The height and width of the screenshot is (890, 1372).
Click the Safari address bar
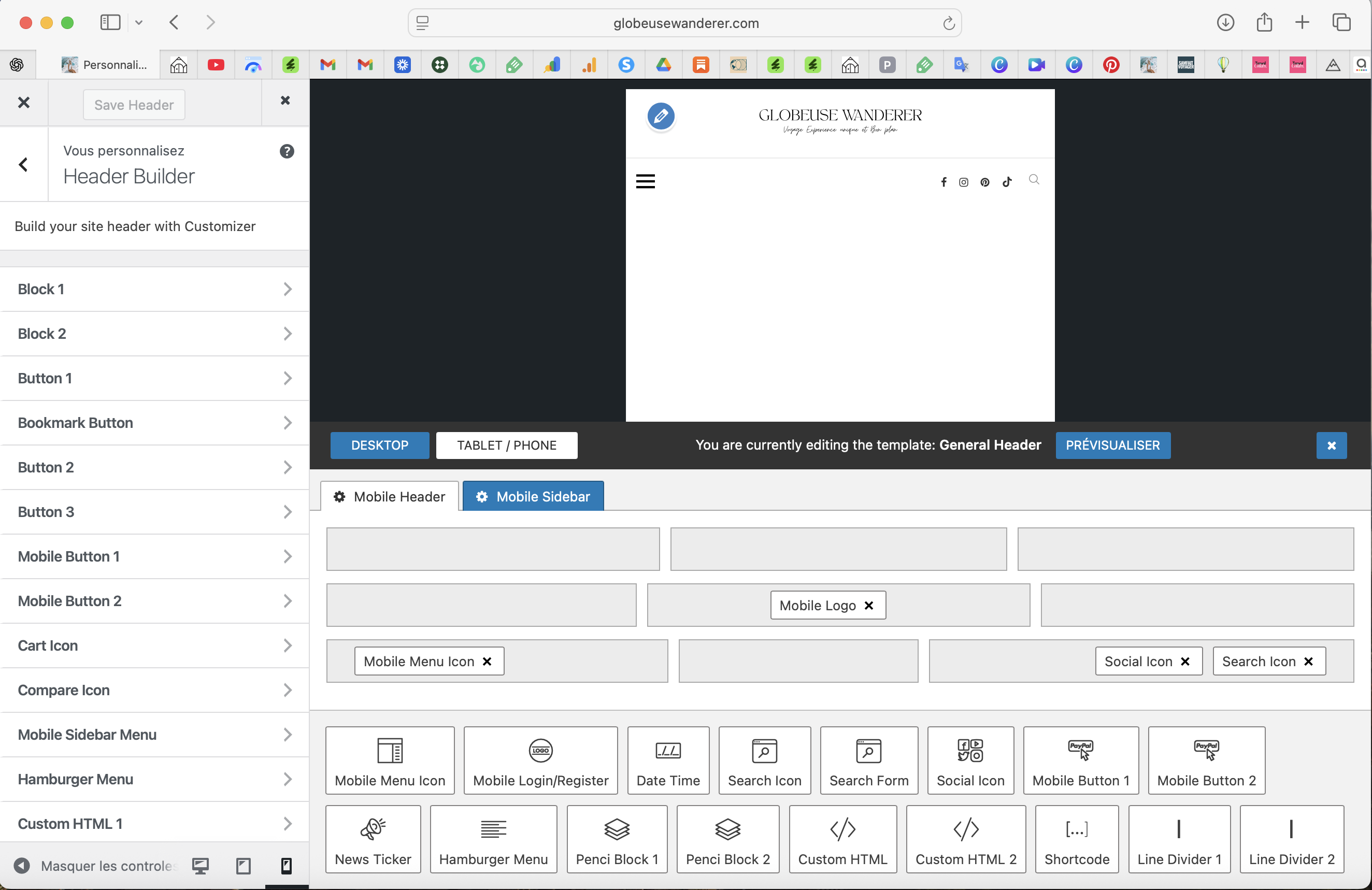click(x=685, y=23)
